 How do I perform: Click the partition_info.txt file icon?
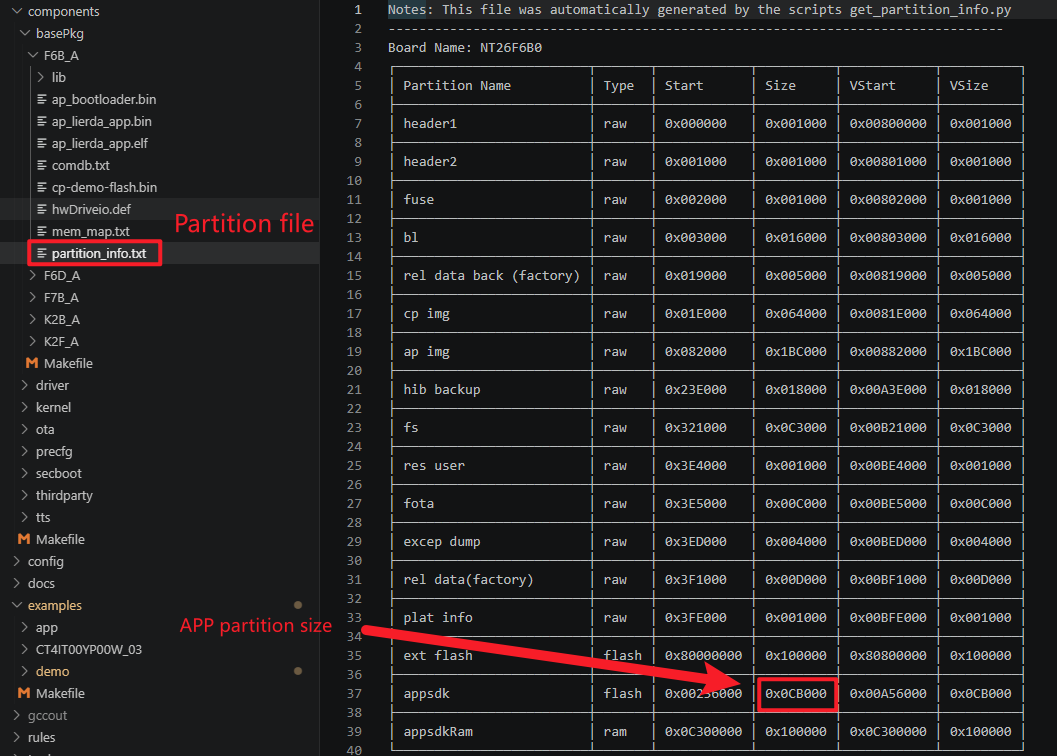coord(42,253)
